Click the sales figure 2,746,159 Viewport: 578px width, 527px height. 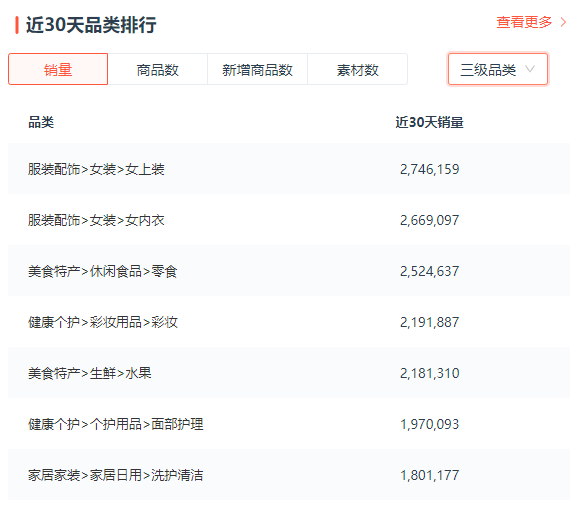pyautogui.click(x=429, y=169)
